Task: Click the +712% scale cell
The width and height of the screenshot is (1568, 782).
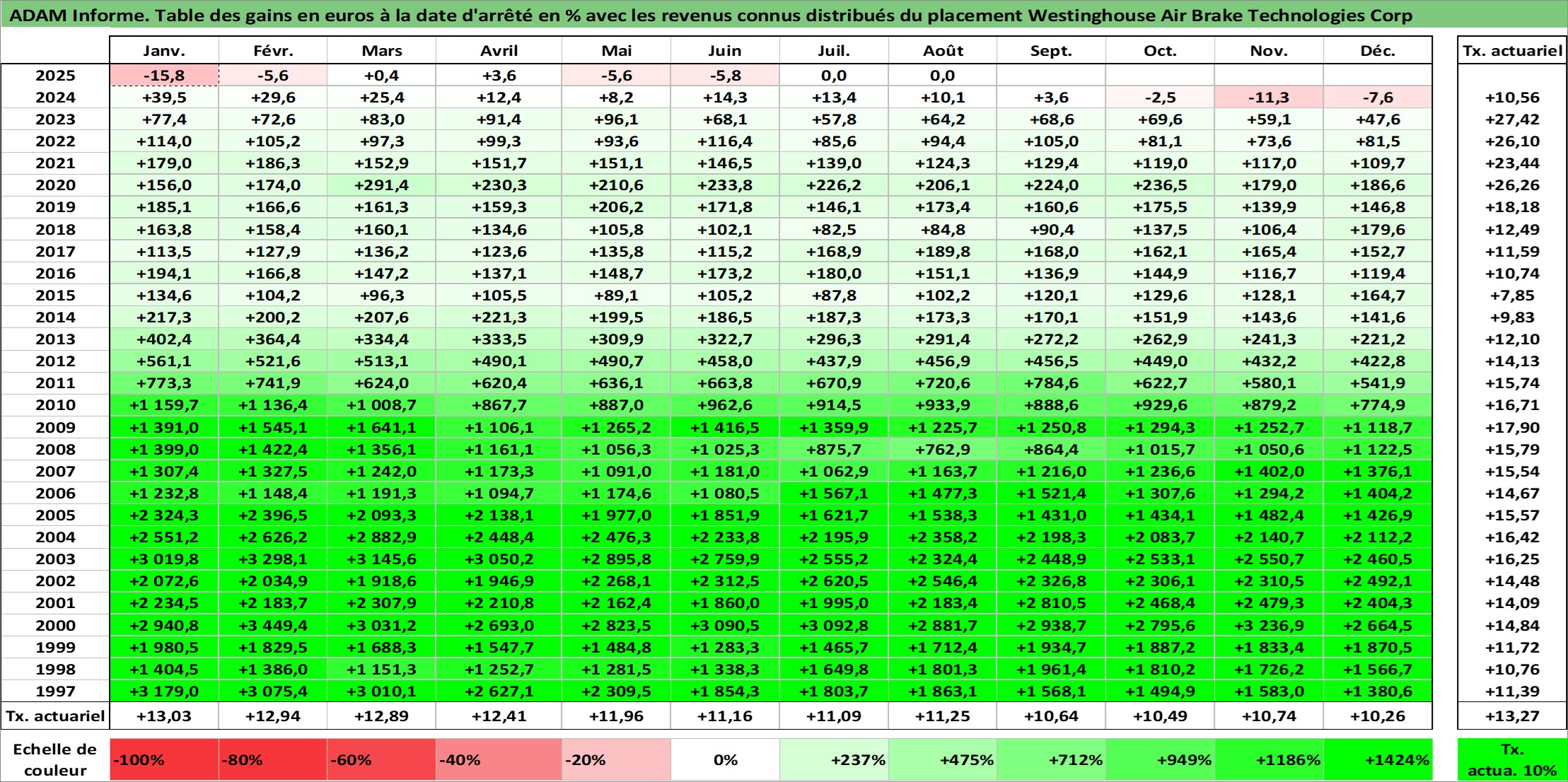Action: 1051,760
